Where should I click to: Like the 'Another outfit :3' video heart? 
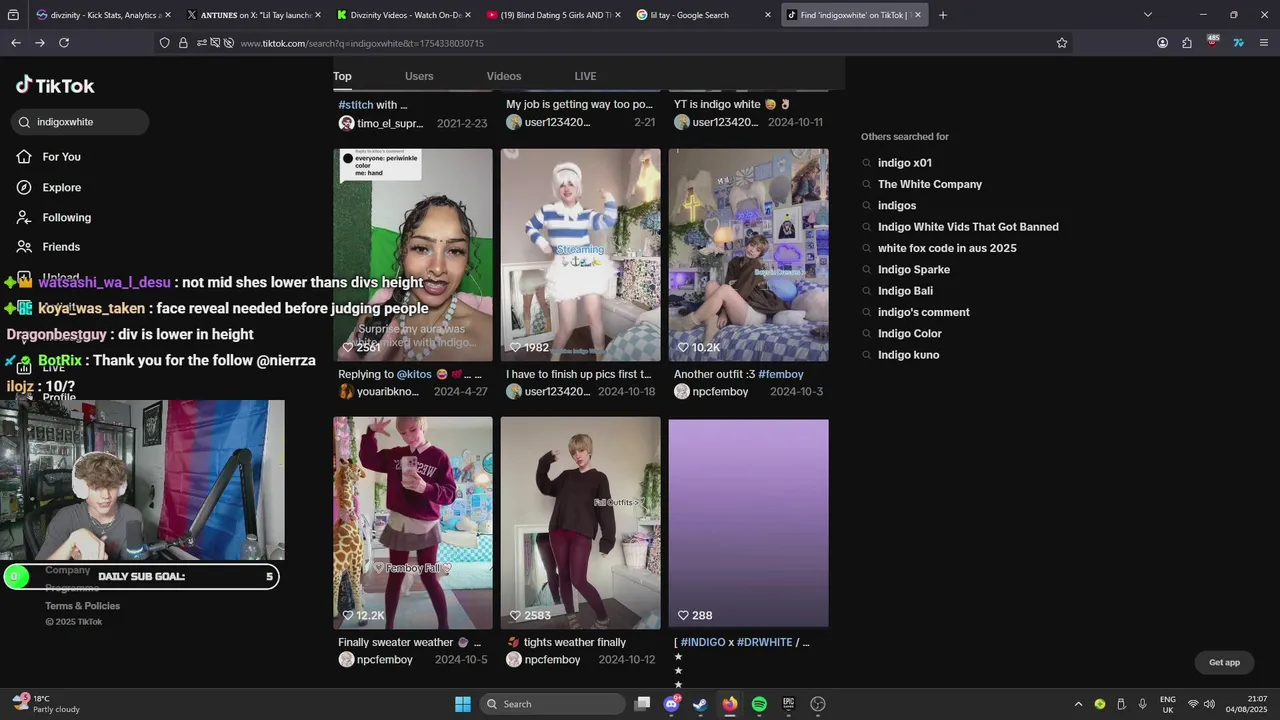point(683,347)
